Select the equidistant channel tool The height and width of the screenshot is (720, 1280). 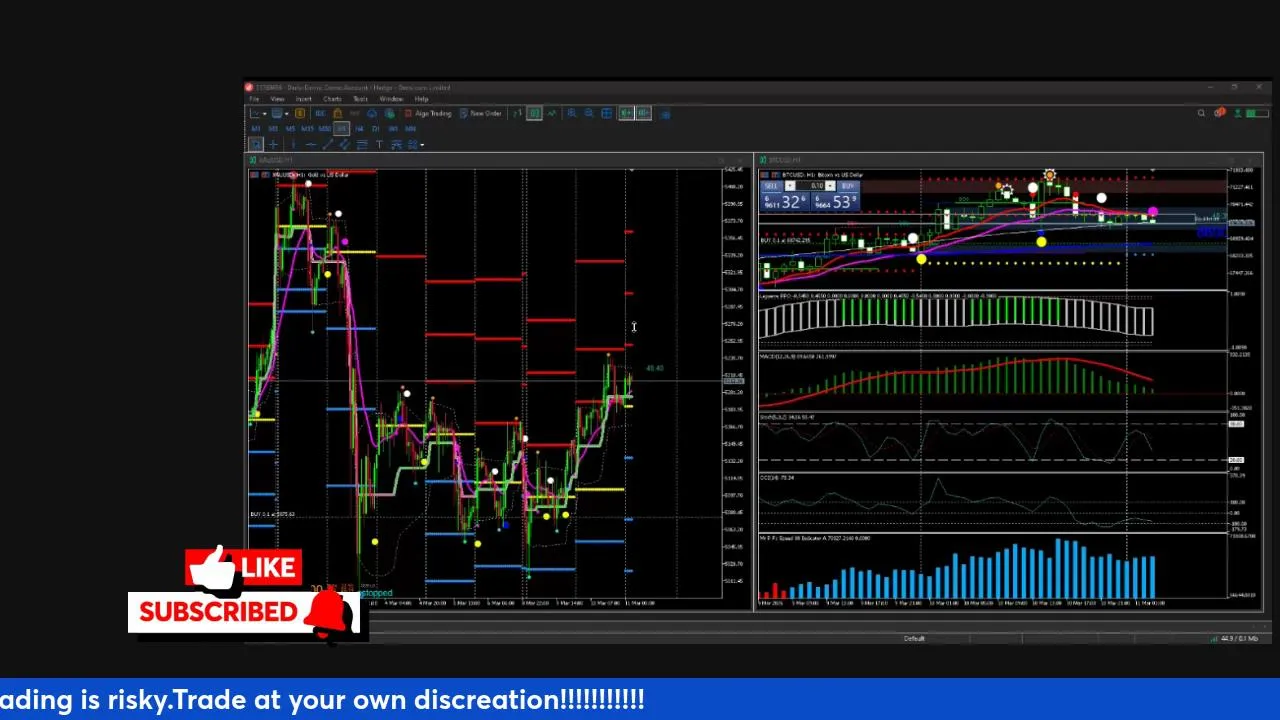(x=344, y=144)
